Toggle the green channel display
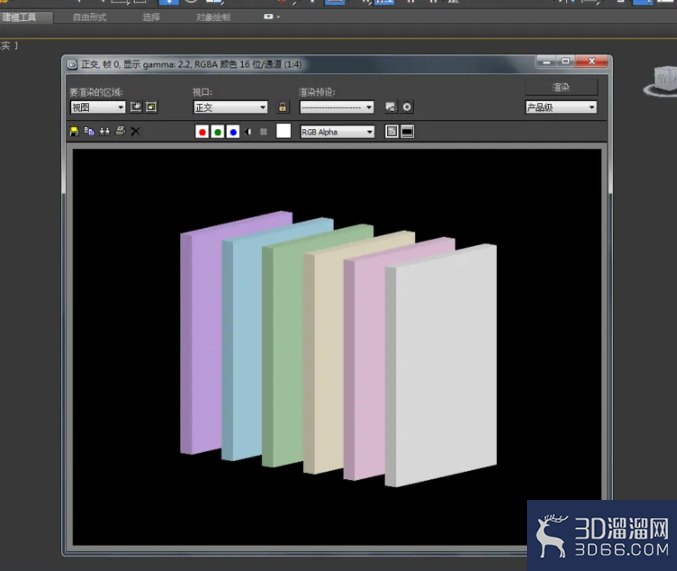 tap(218, 132)
